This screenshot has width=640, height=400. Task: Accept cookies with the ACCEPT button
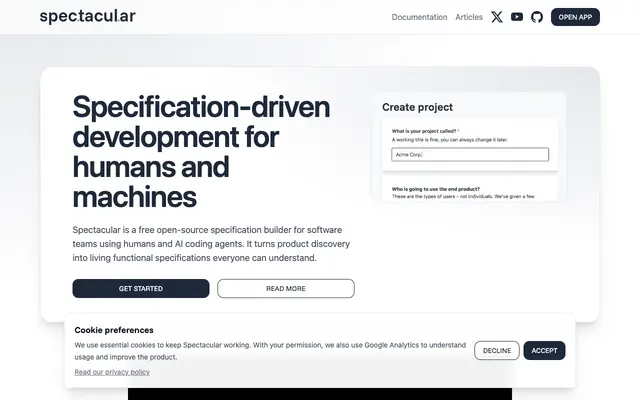(544, 351)
